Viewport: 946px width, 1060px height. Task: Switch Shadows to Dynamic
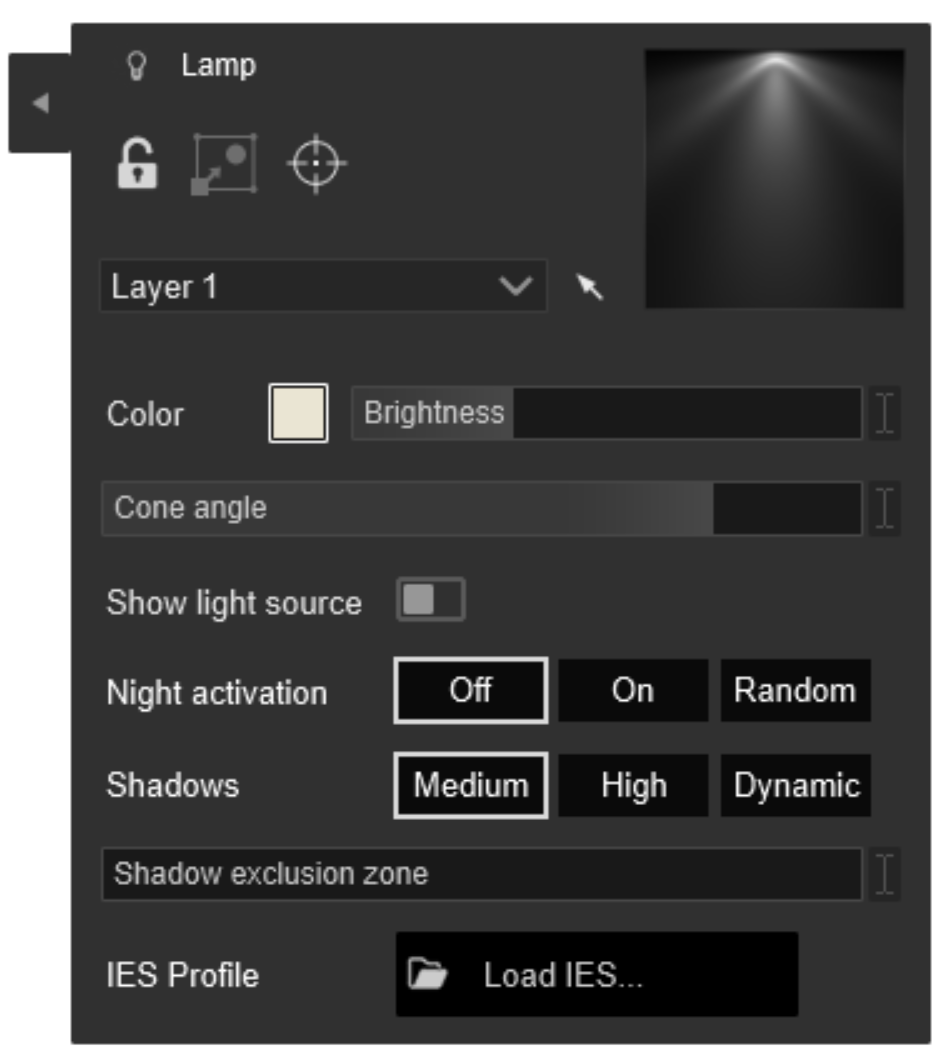coord(796,788)
